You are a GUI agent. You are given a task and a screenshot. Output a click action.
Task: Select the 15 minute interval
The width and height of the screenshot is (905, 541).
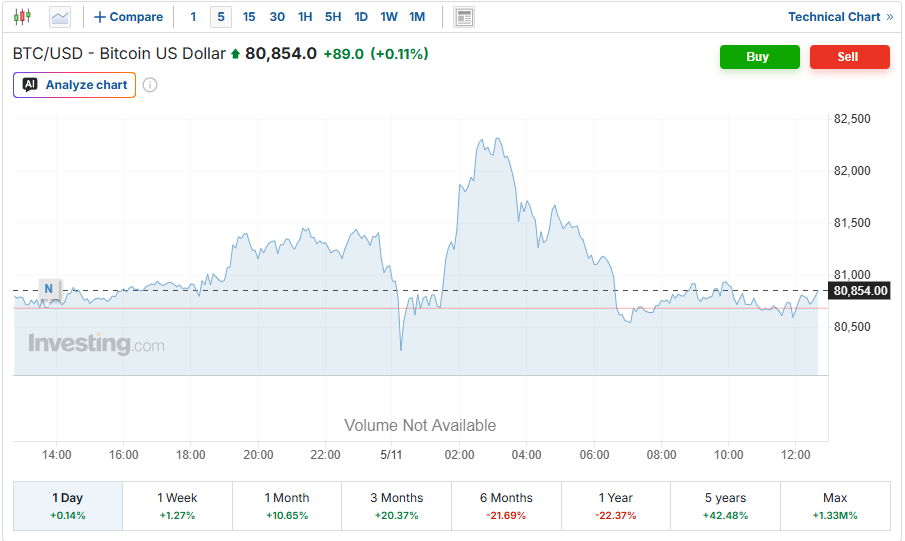[x=249, y=17]
